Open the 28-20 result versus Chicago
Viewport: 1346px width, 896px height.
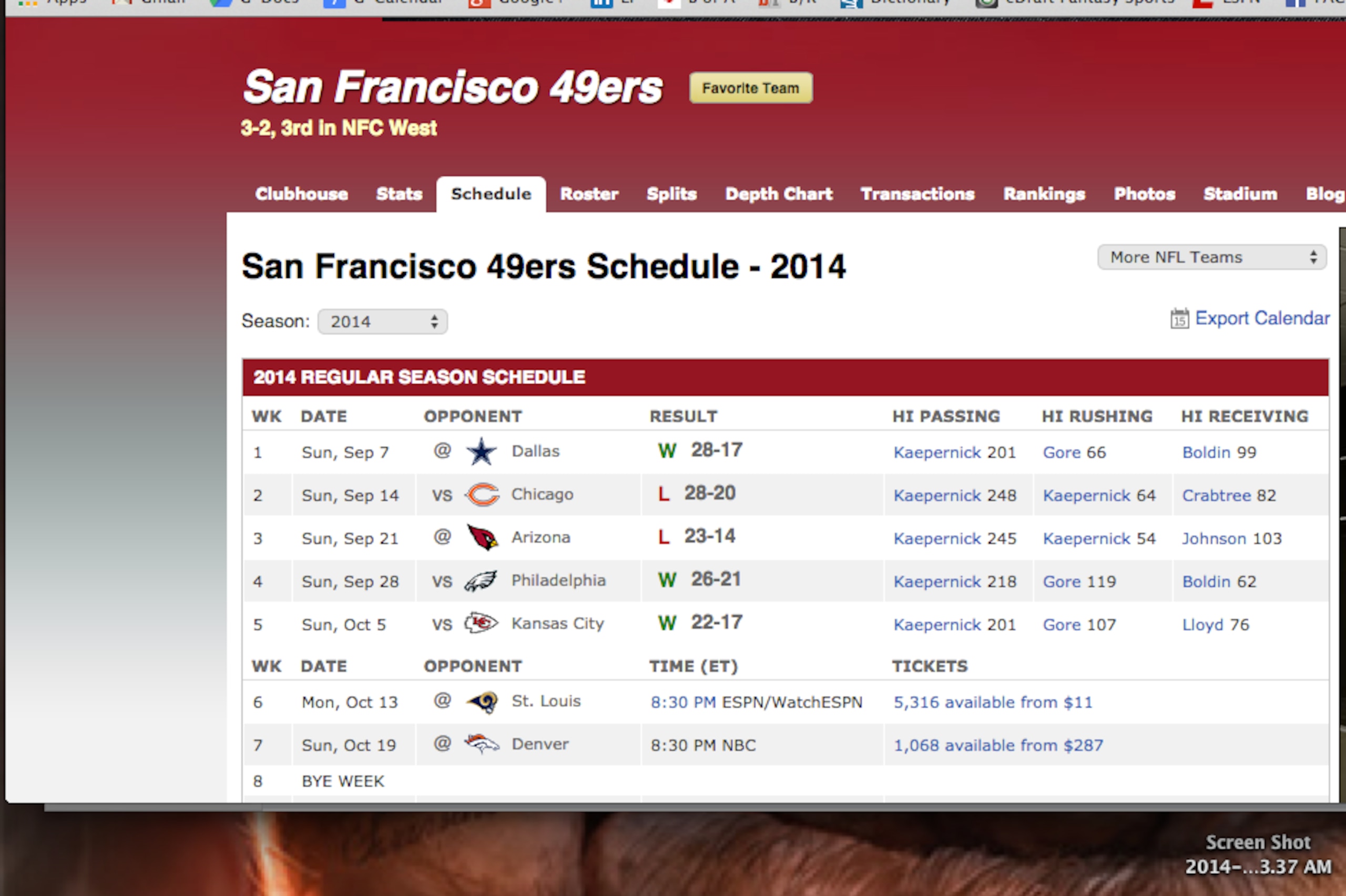710,493
